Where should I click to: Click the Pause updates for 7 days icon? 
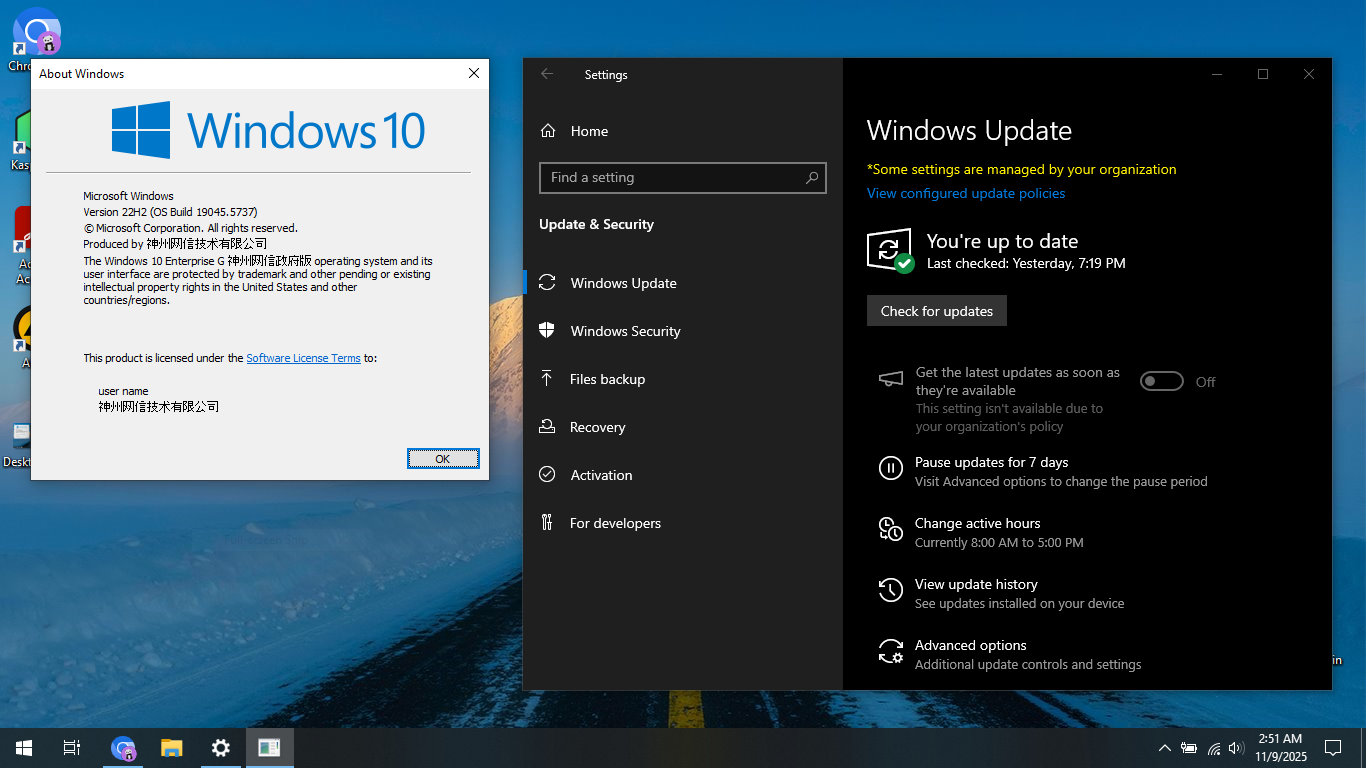point(890,468)
